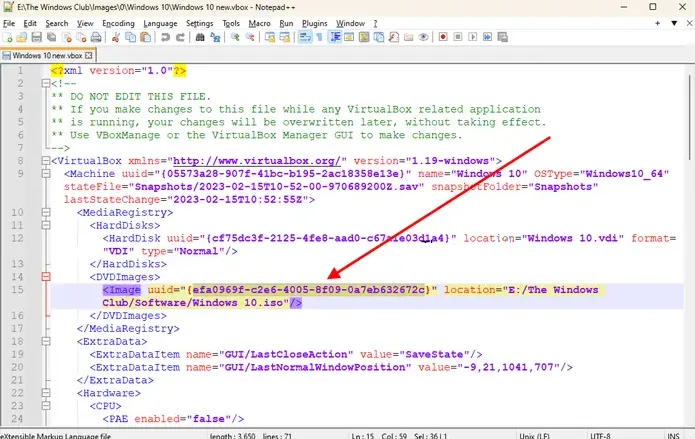Click the New file toolbar icon
This screenshot has height=439, width=695.
(x=10, y=37)
